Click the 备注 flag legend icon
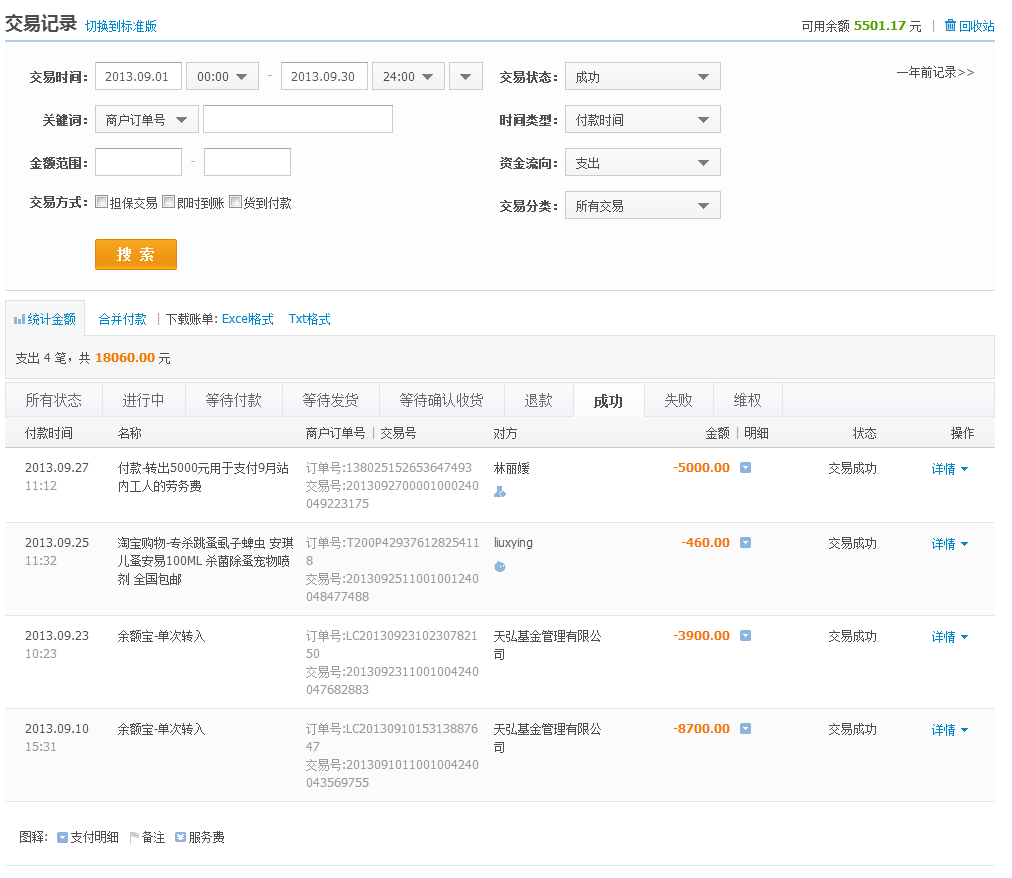This screenshot has height=878, width=1012. point(134,838)
